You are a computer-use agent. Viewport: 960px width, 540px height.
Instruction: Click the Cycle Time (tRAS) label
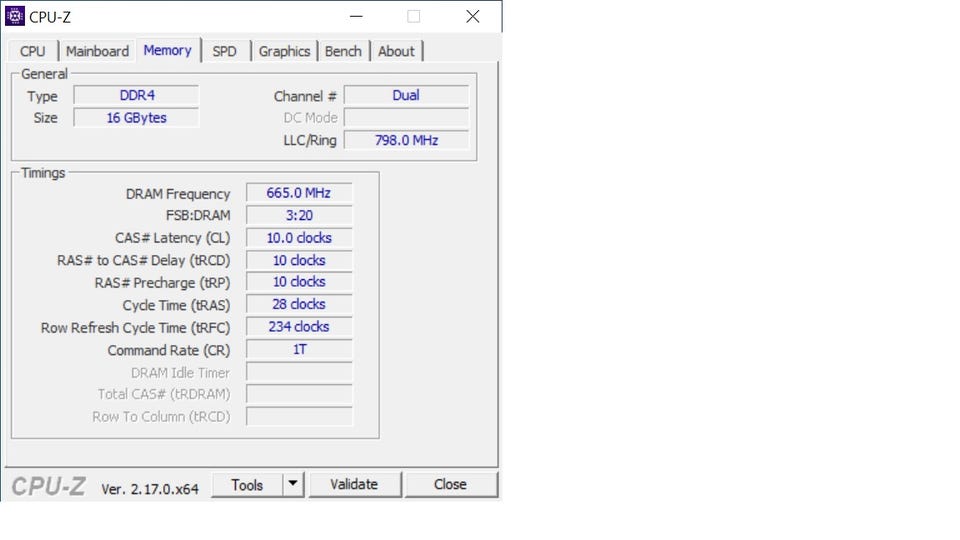click(x=176, y=306)
